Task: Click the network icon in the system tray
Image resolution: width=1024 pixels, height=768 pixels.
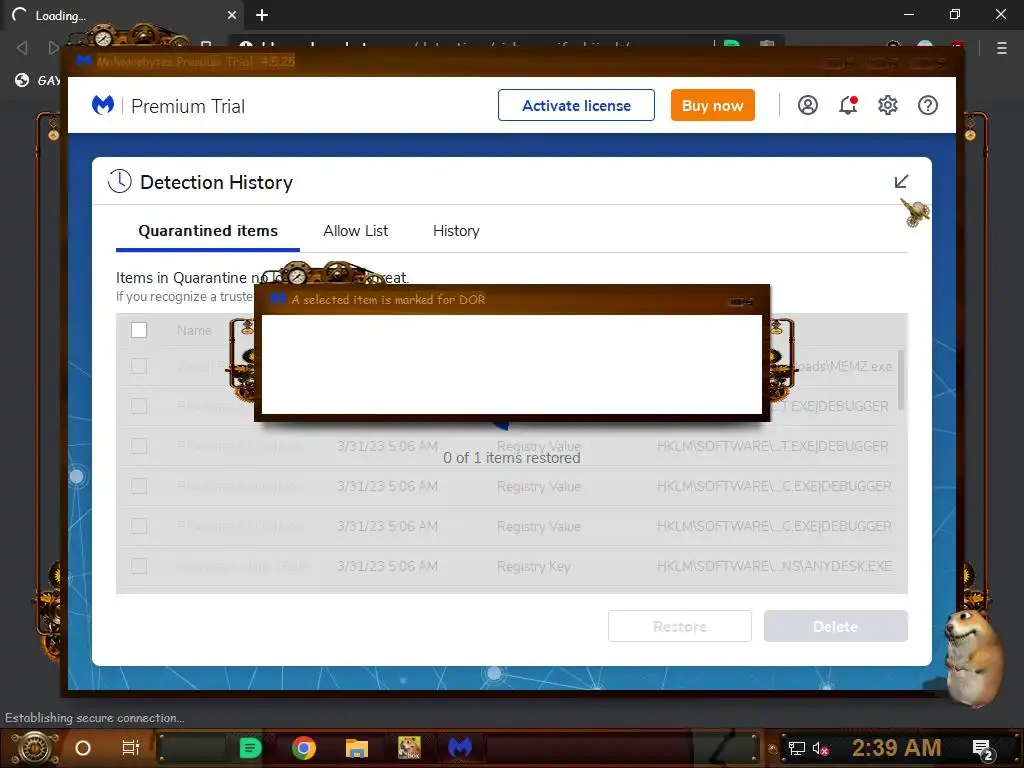Action: coord(797,748)
